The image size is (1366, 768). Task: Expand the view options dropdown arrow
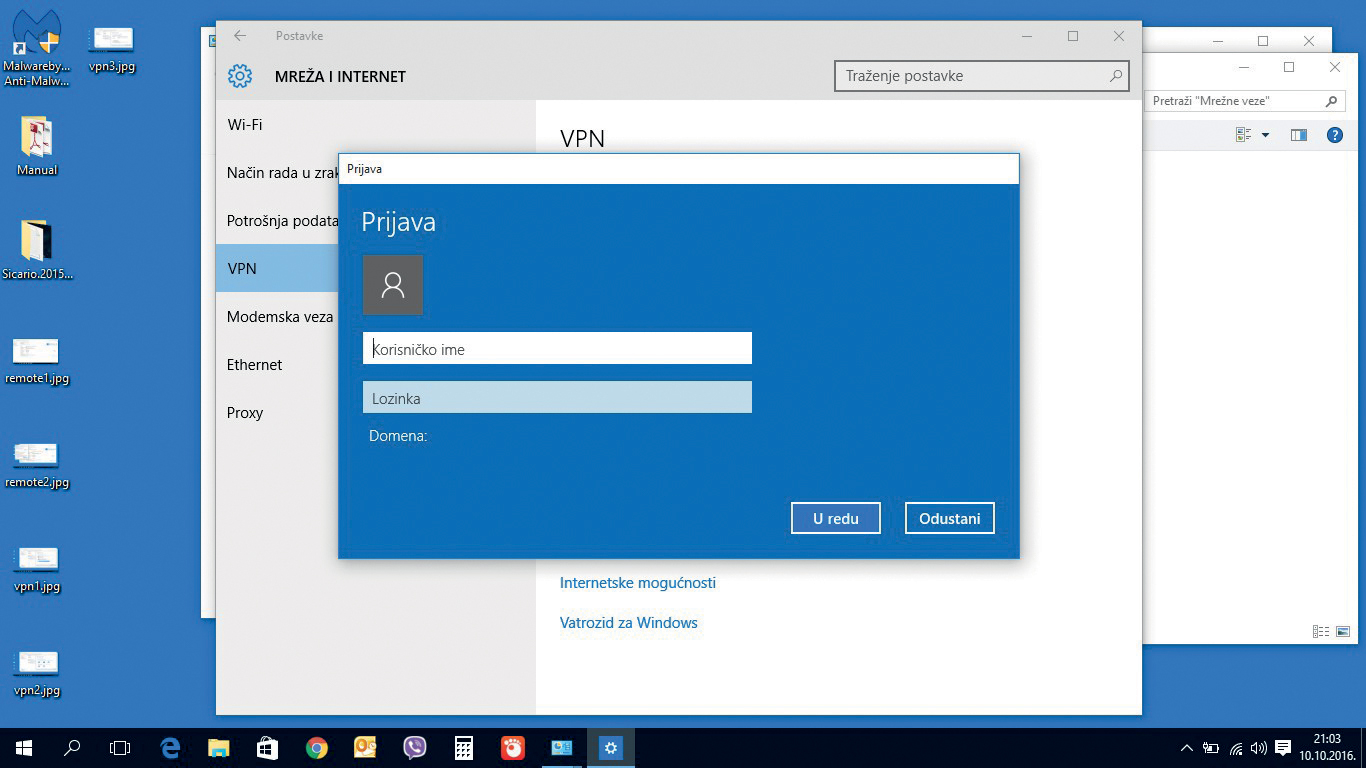(x=1265, y=135)
